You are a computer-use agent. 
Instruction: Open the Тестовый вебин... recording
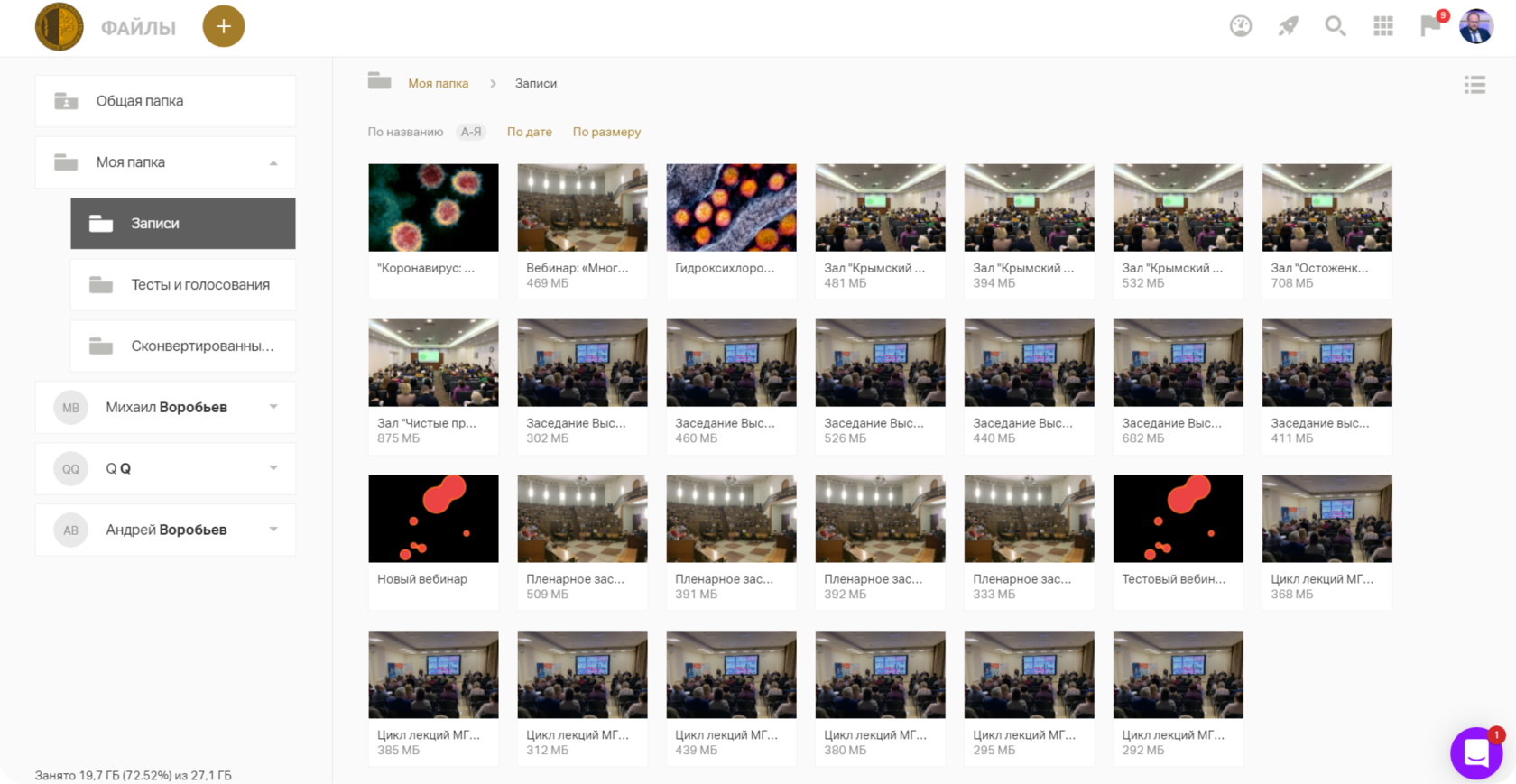pyautogui.click(x=1178, y=541)
